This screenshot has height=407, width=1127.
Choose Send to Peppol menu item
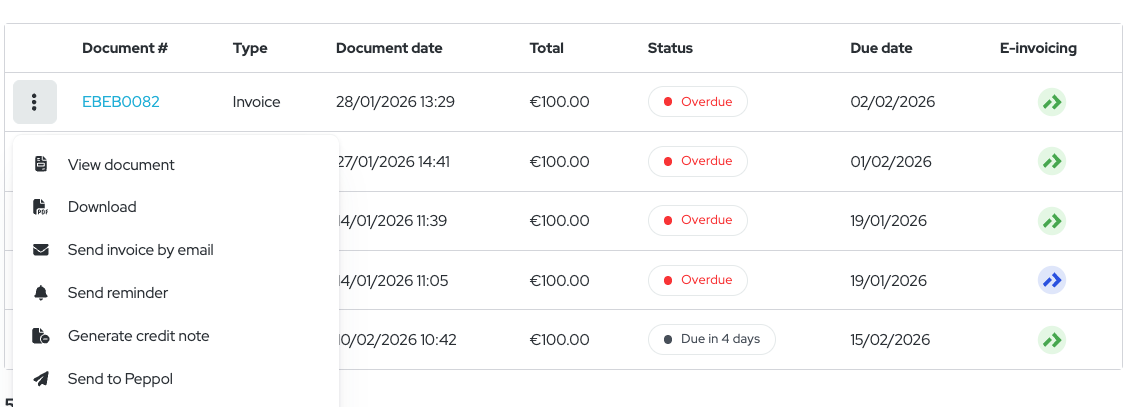[121, 379]
